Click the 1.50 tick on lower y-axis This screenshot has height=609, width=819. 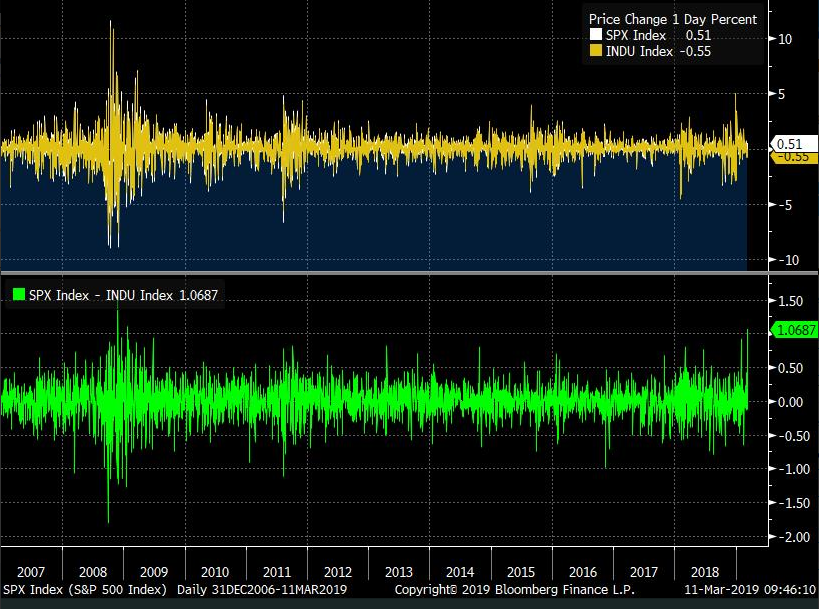pos(790,301)
